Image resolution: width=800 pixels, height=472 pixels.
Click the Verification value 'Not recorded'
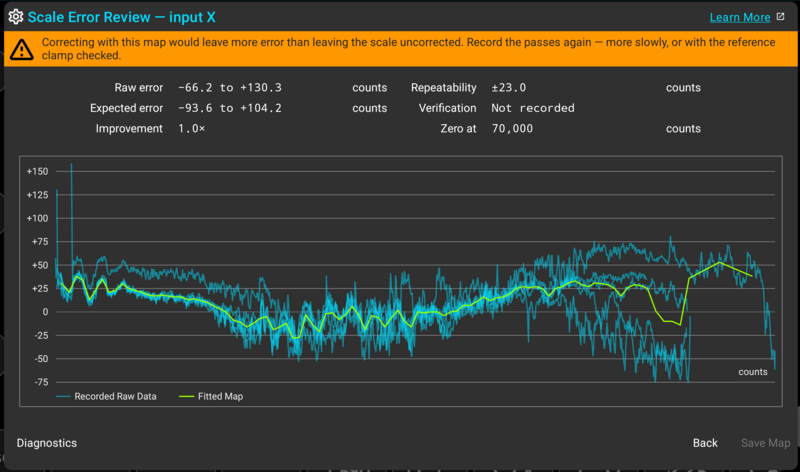pyautogui.click(x=533, y=108)
